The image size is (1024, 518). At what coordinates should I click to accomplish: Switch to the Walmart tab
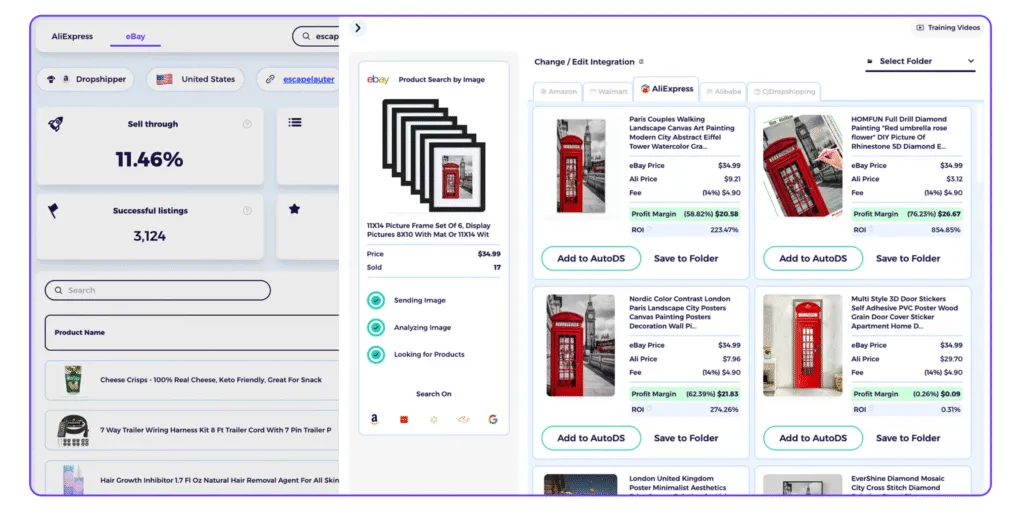pos(608,91)
